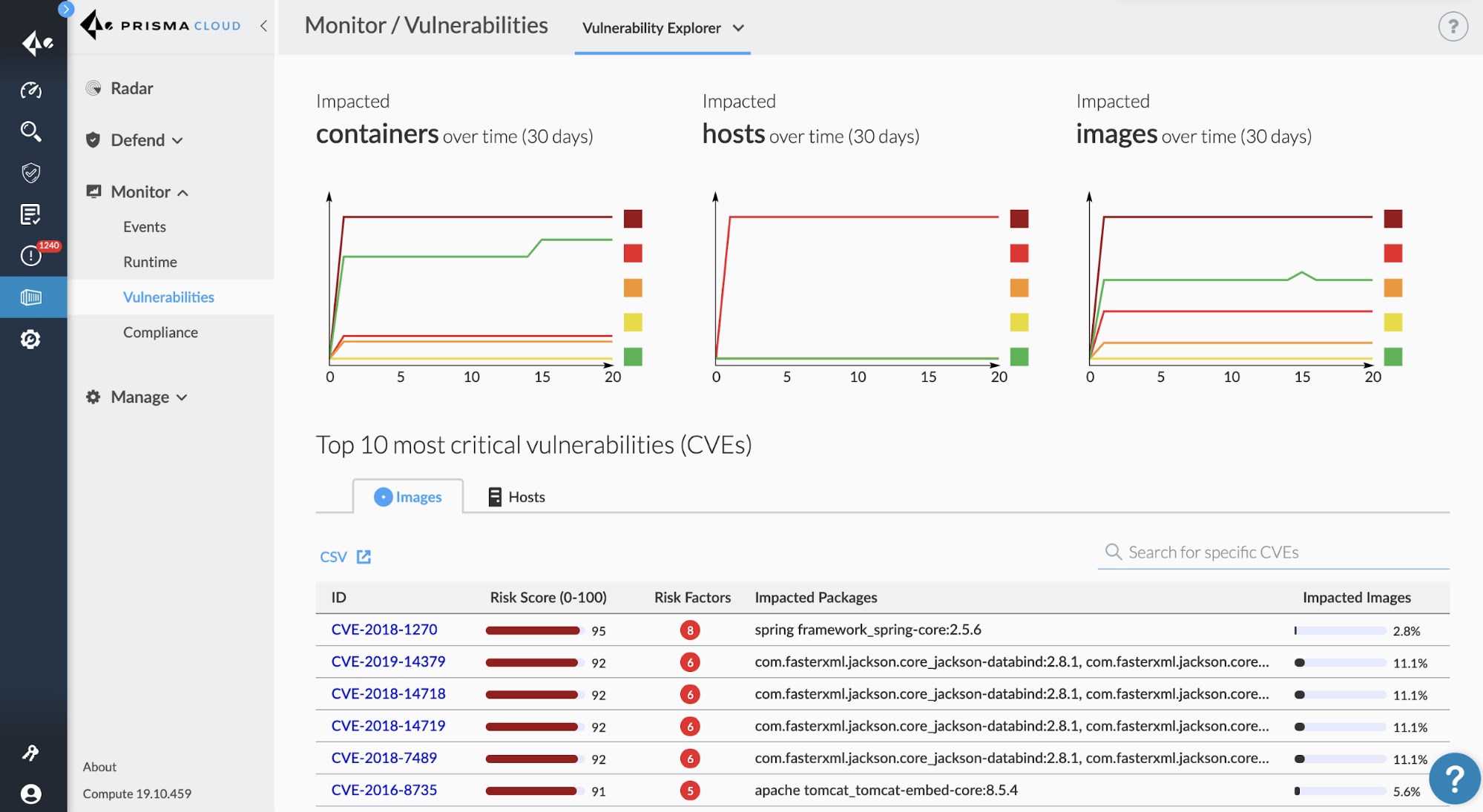Click the Risk Score (0-100) column header
This screenshot has height=812, width=1483.
(x=548, y=598)
